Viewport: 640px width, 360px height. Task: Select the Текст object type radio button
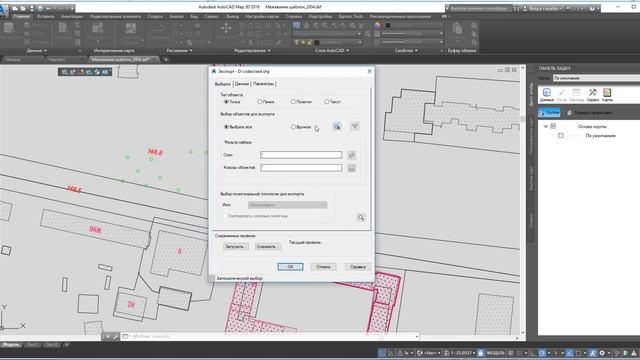pos(327,102)
